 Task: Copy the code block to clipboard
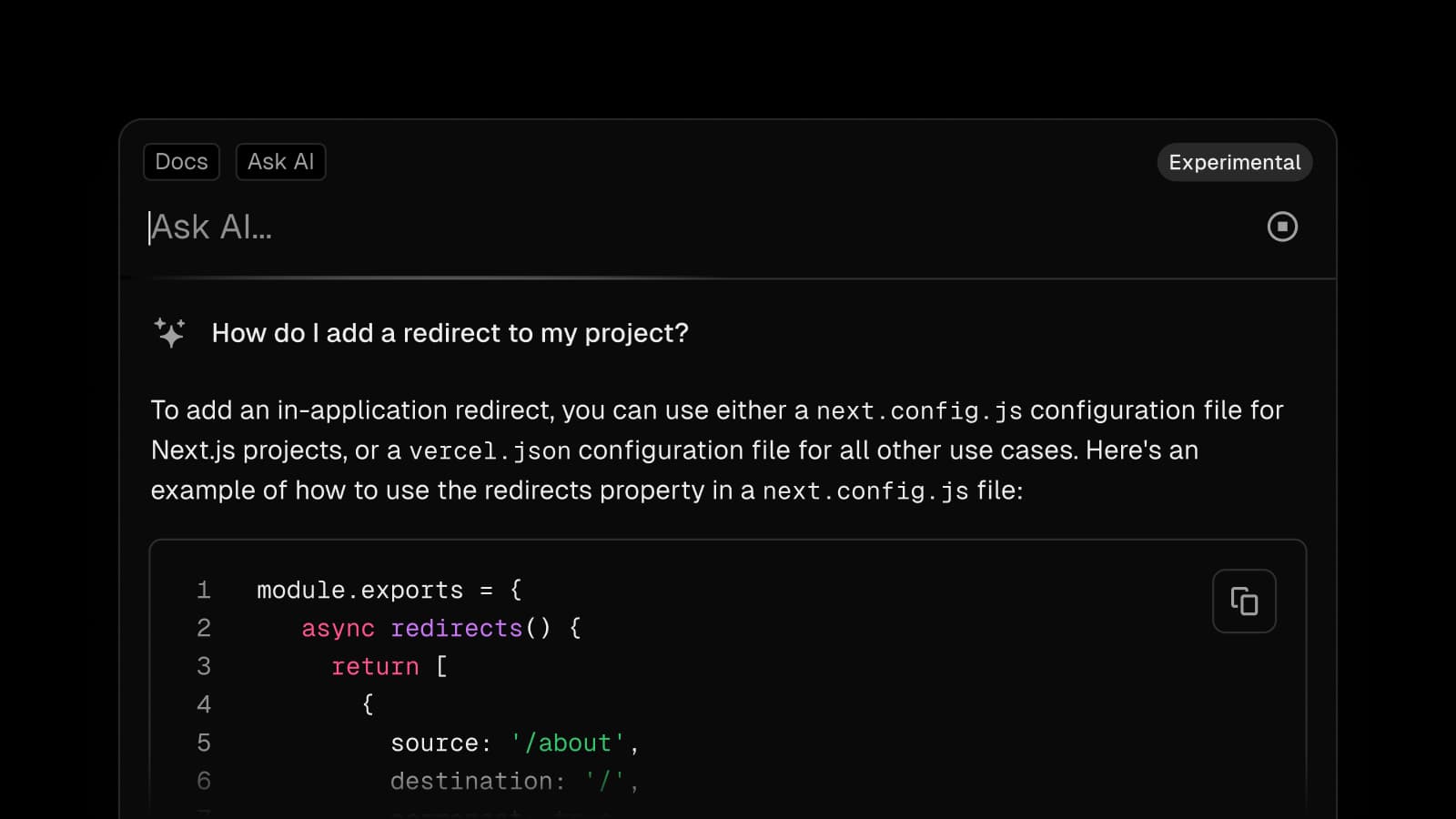(x=1244, y=601)
